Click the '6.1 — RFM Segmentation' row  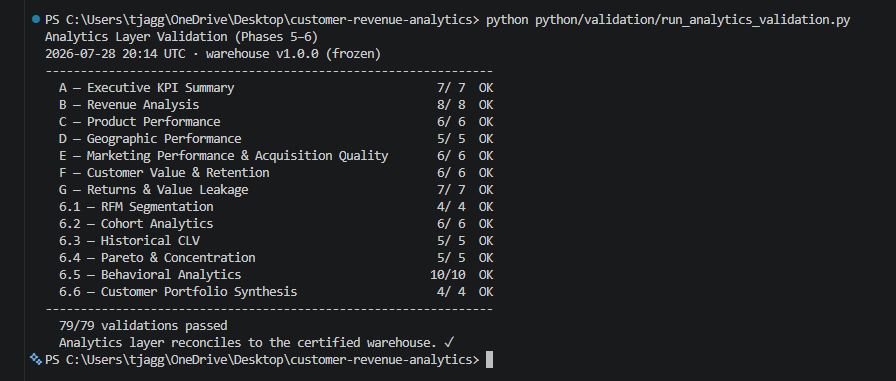click(x=276, y=207)
